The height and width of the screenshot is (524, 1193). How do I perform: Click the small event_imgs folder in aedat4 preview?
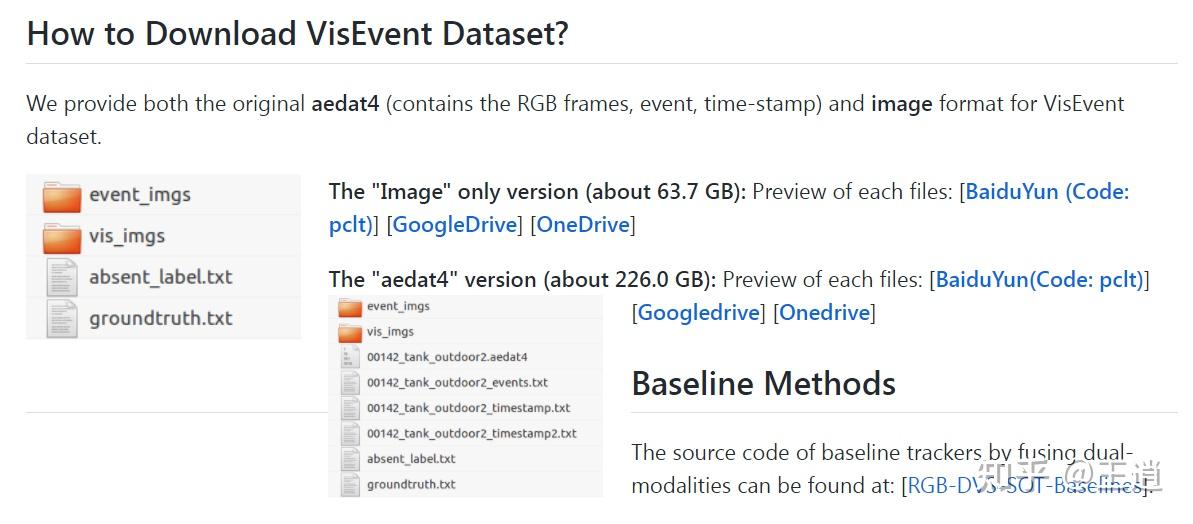349,306
